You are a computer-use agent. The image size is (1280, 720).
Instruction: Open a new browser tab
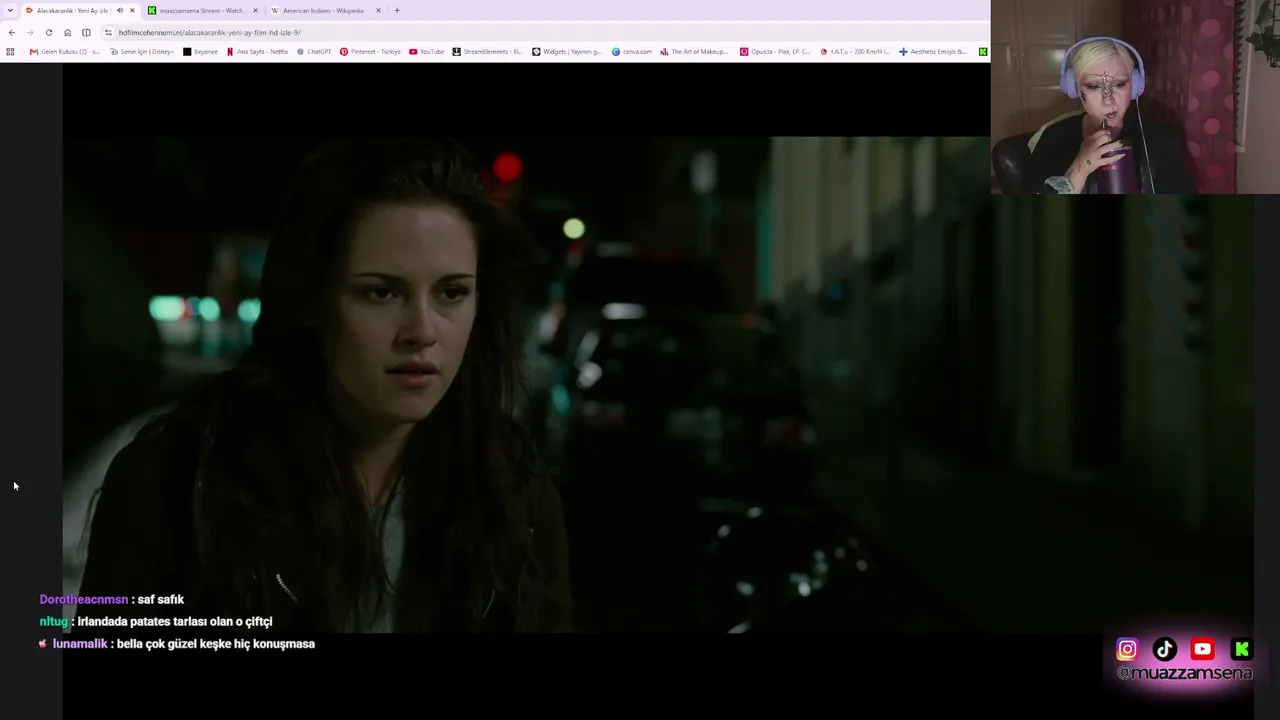(397, 10)
